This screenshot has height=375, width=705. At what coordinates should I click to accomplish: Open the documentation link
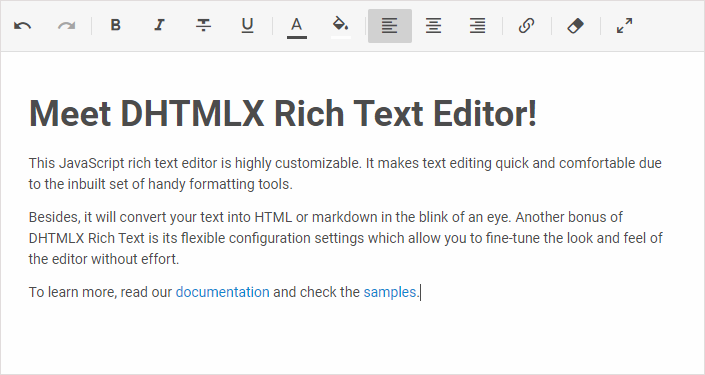(x=223, y=292)
